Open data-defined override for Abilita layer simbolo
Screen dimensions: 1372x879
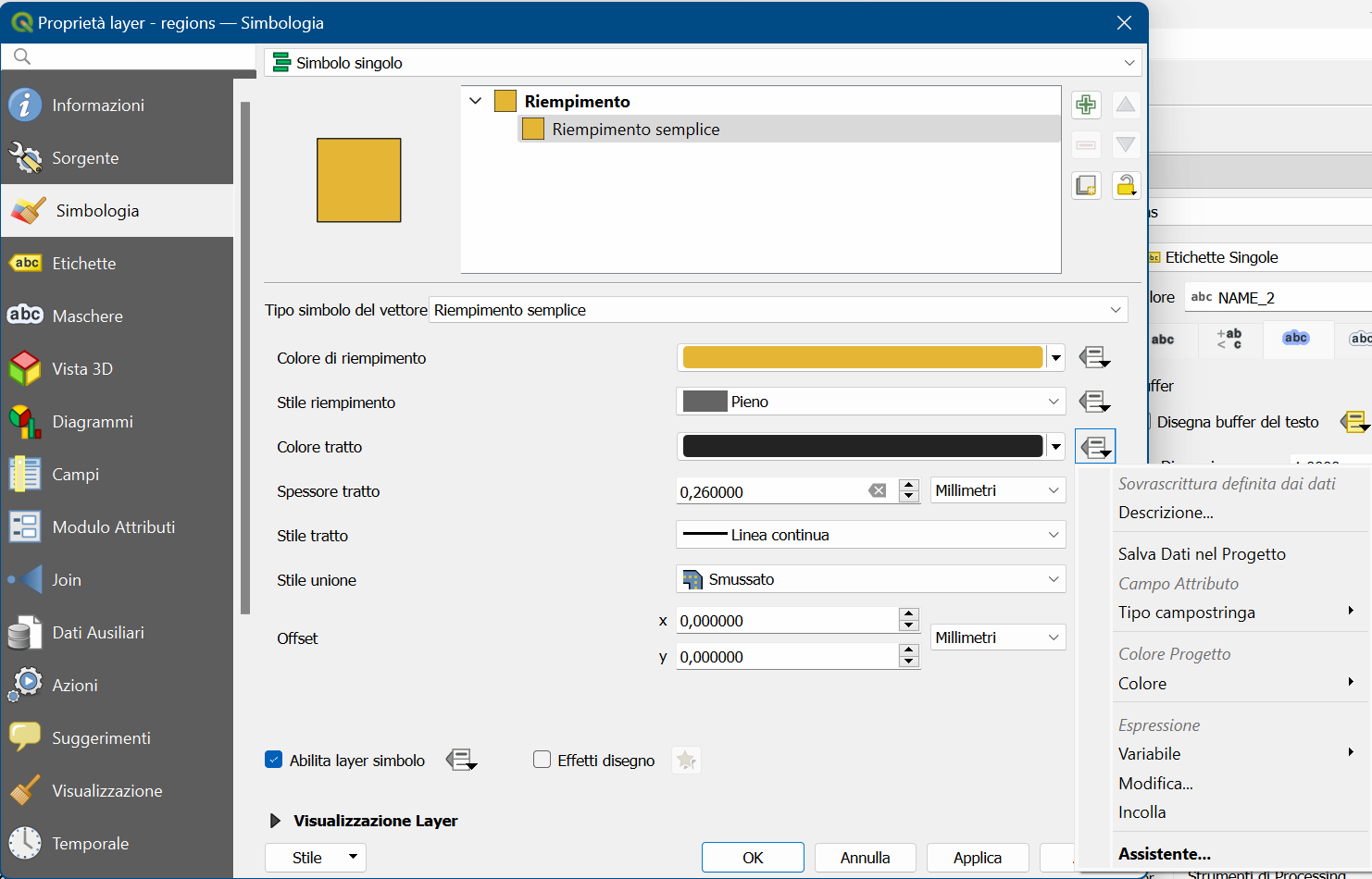461,761
